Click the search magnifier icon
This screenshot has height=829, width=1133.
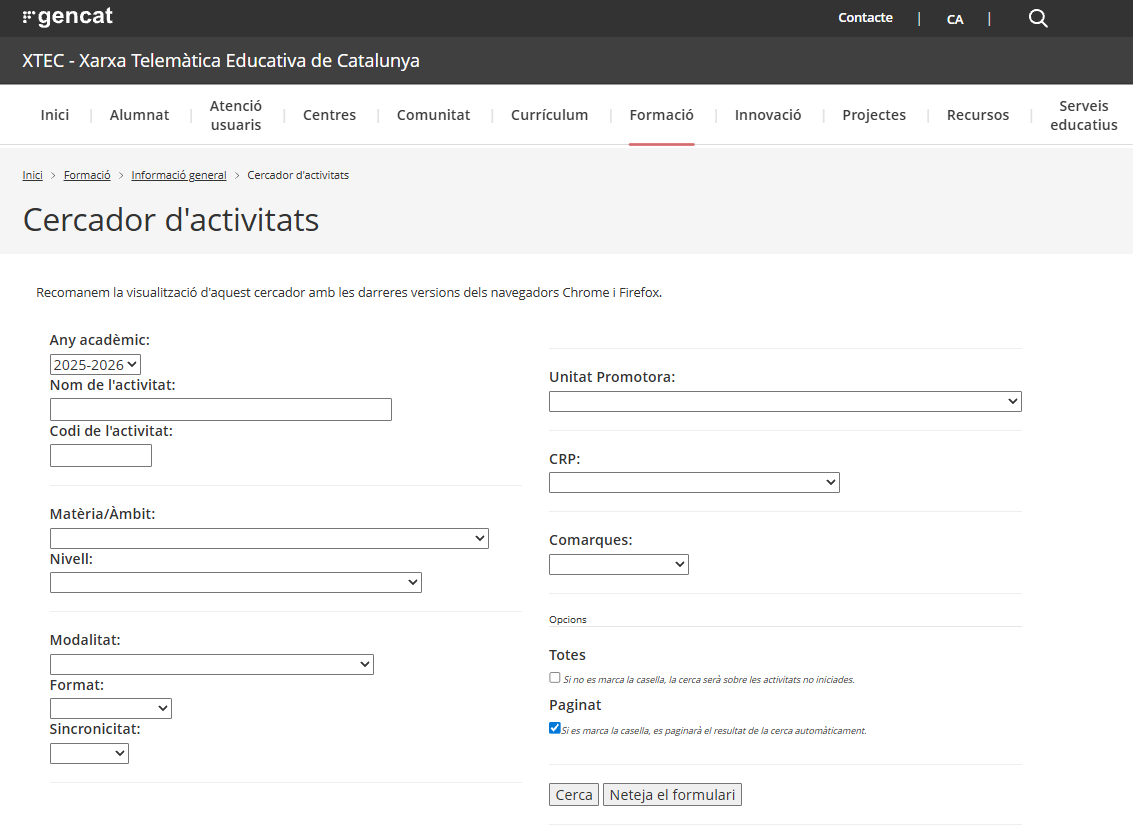tap(1038, 18)
